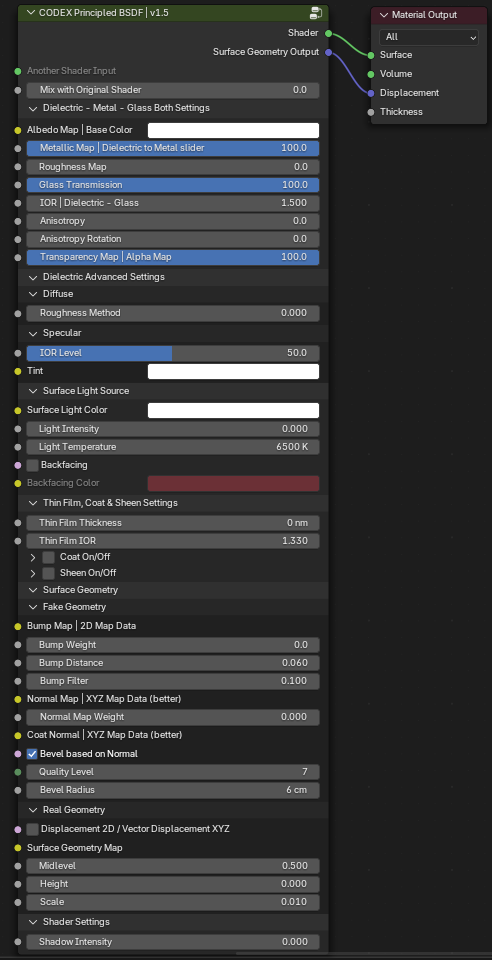Click the Transparency Map Alpha Map slider

[173, 258]
